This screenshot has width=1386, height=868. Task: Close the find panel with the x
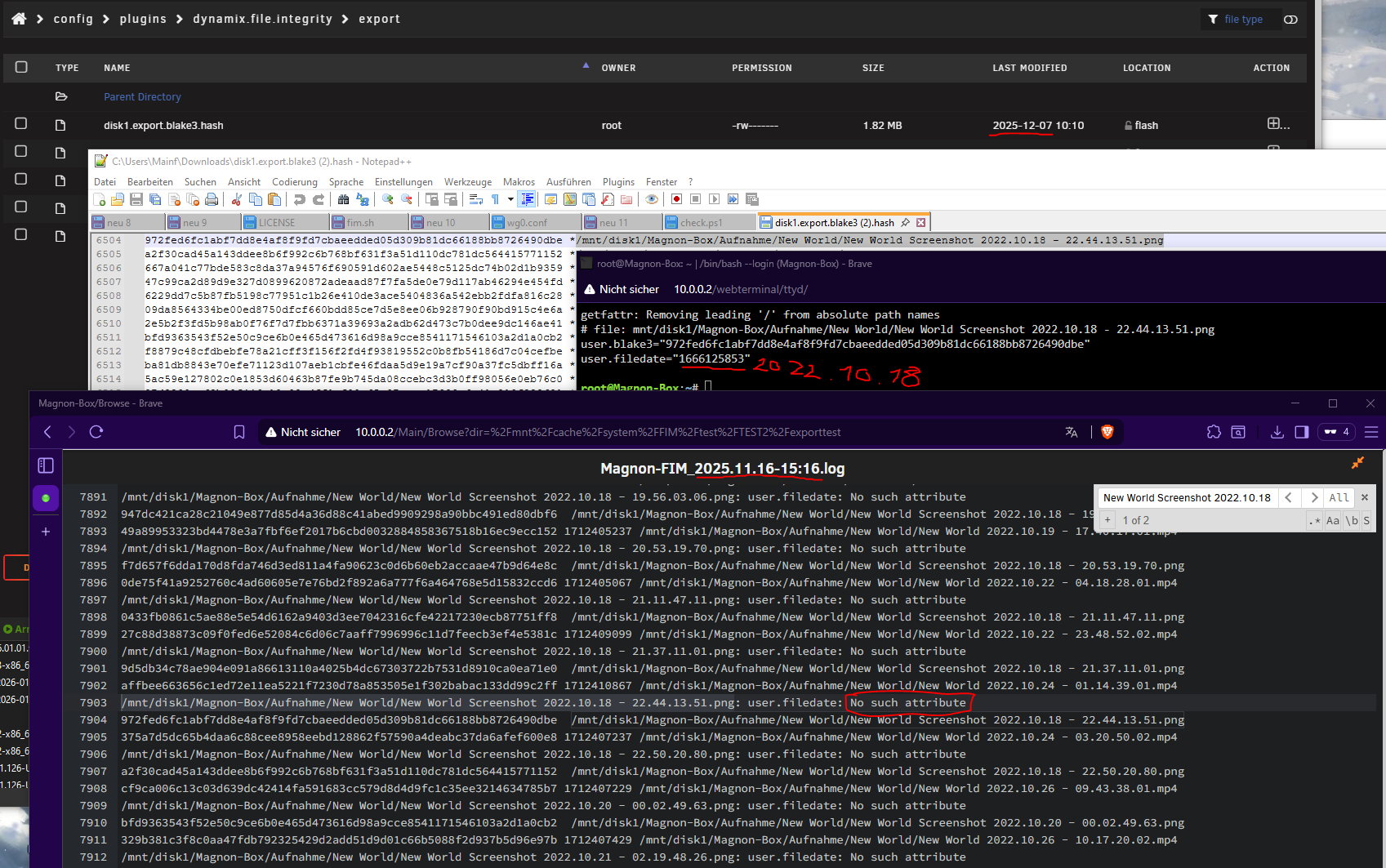(x=1364, y=497)
